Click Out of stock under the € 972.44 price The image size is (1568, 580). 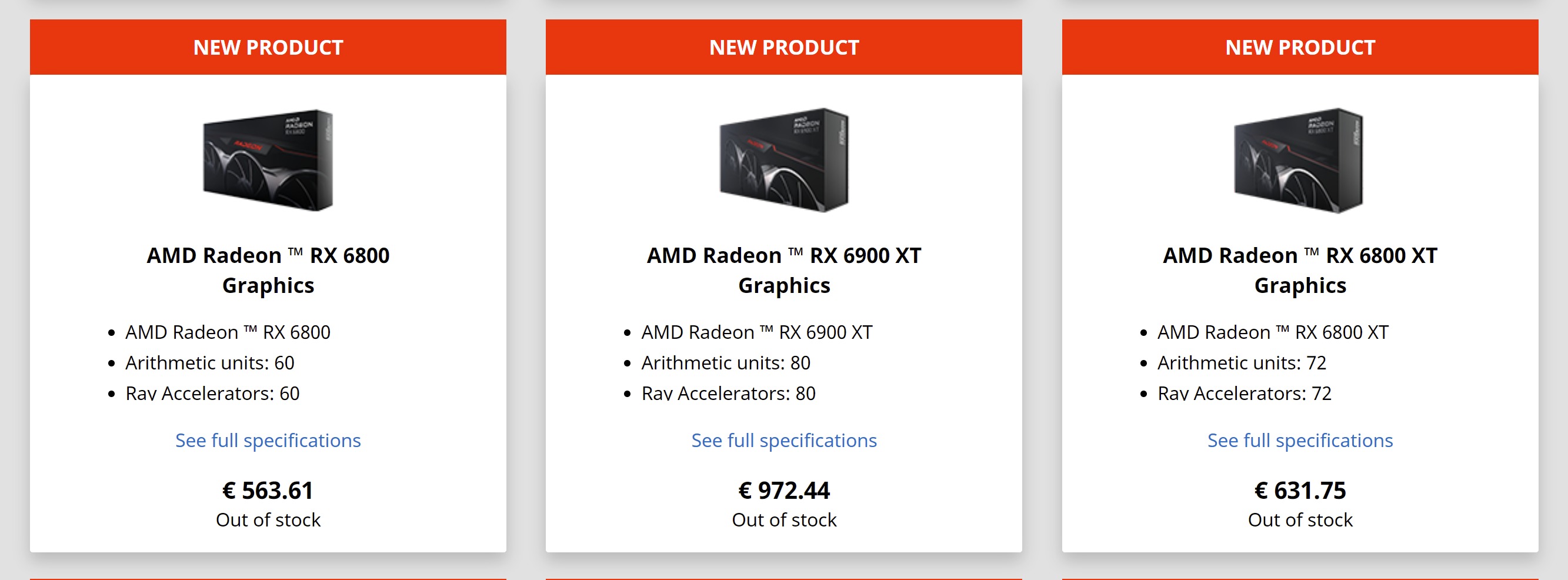point(783,520)
